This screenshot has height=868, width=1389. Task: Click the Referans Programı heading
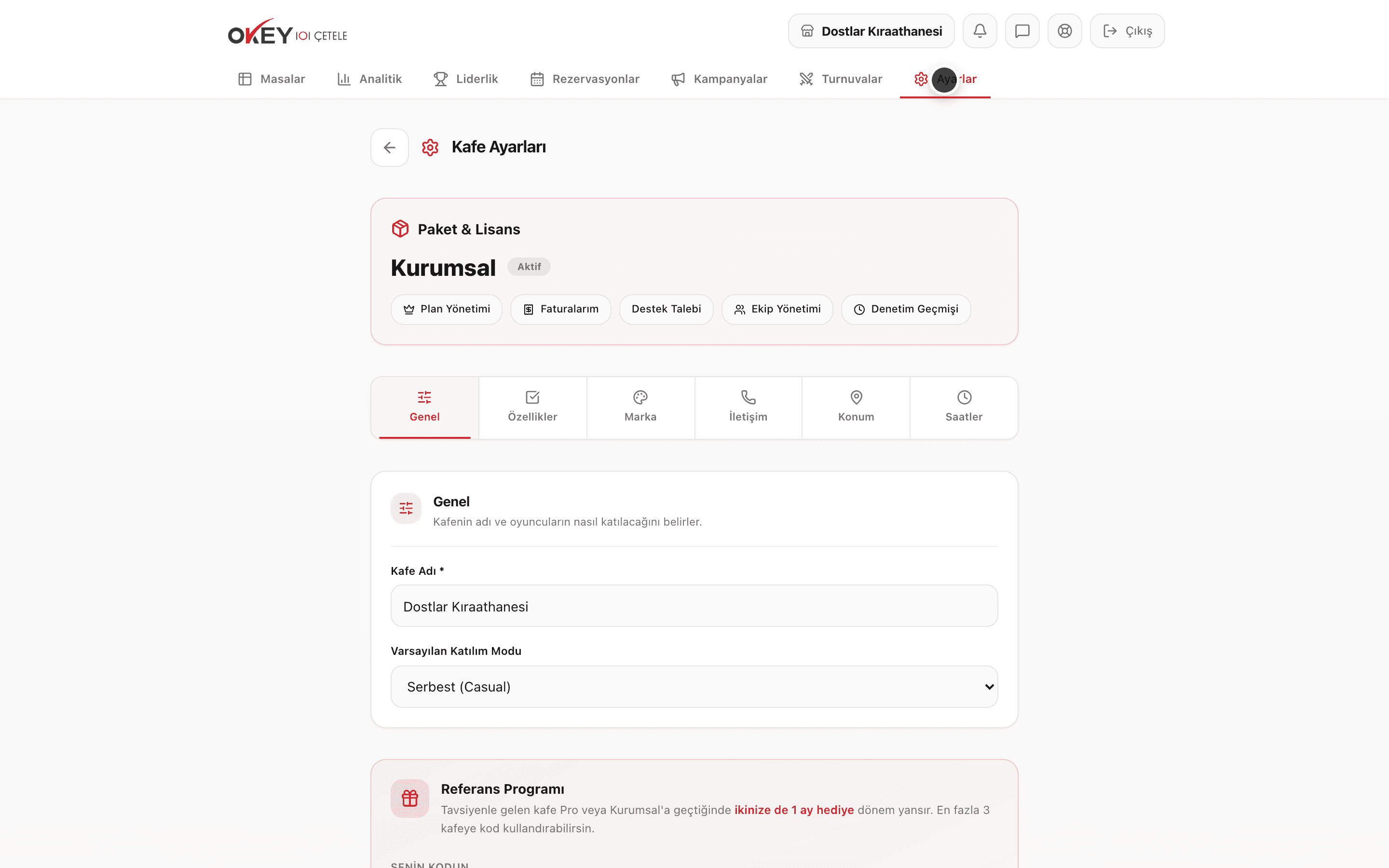click(x=502, y=789)
